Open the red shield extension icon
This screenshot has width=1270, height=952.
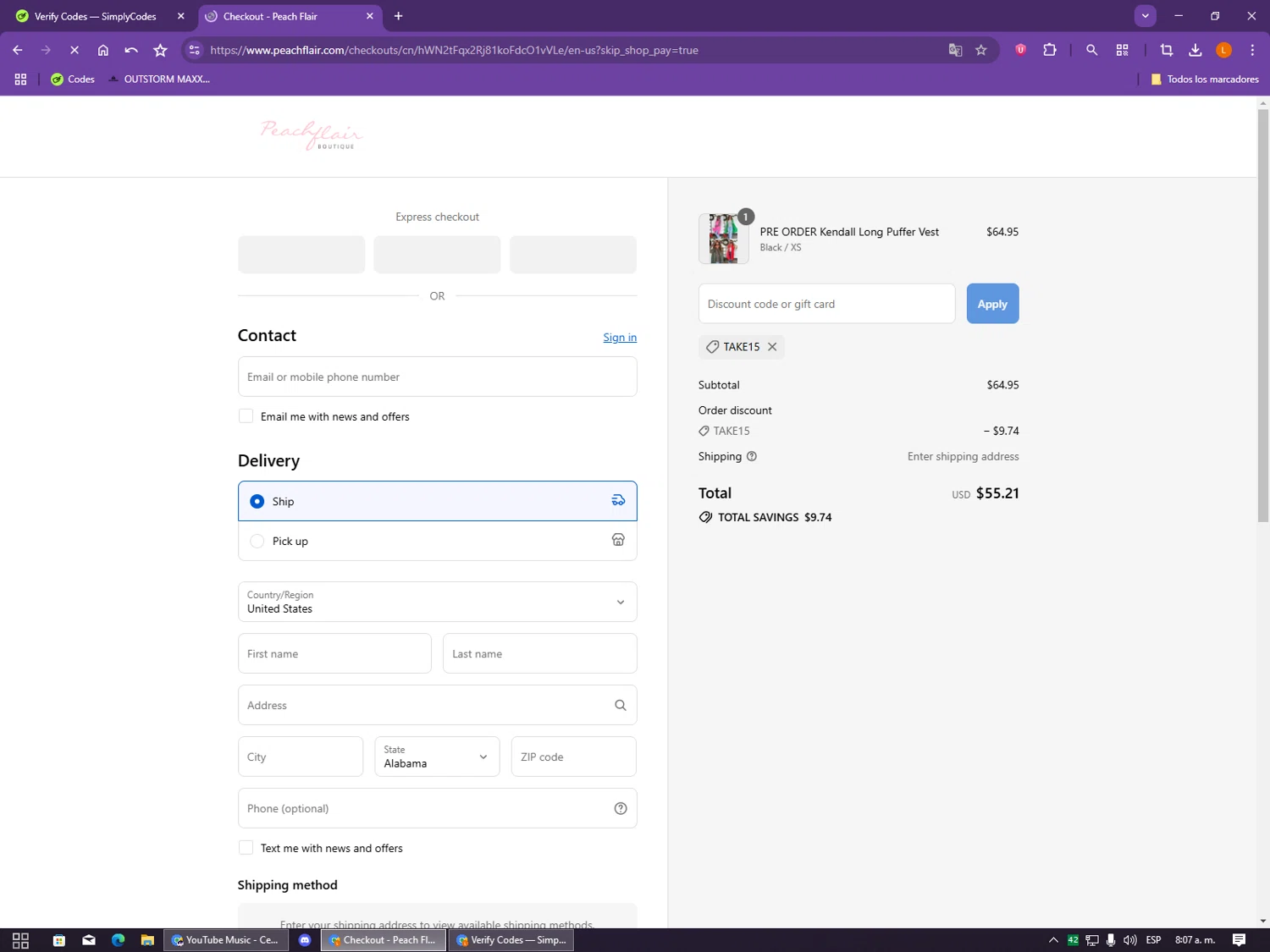point(1021,50)
